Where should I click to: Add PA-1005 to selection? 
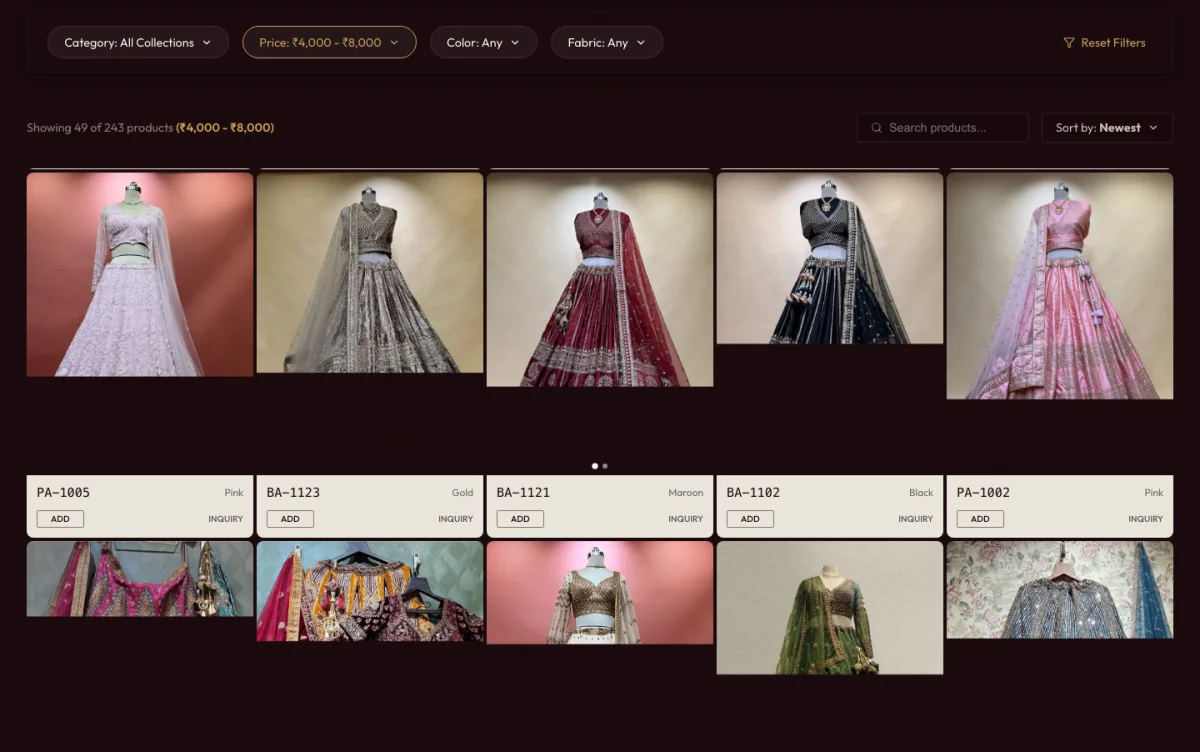point(60,519)
